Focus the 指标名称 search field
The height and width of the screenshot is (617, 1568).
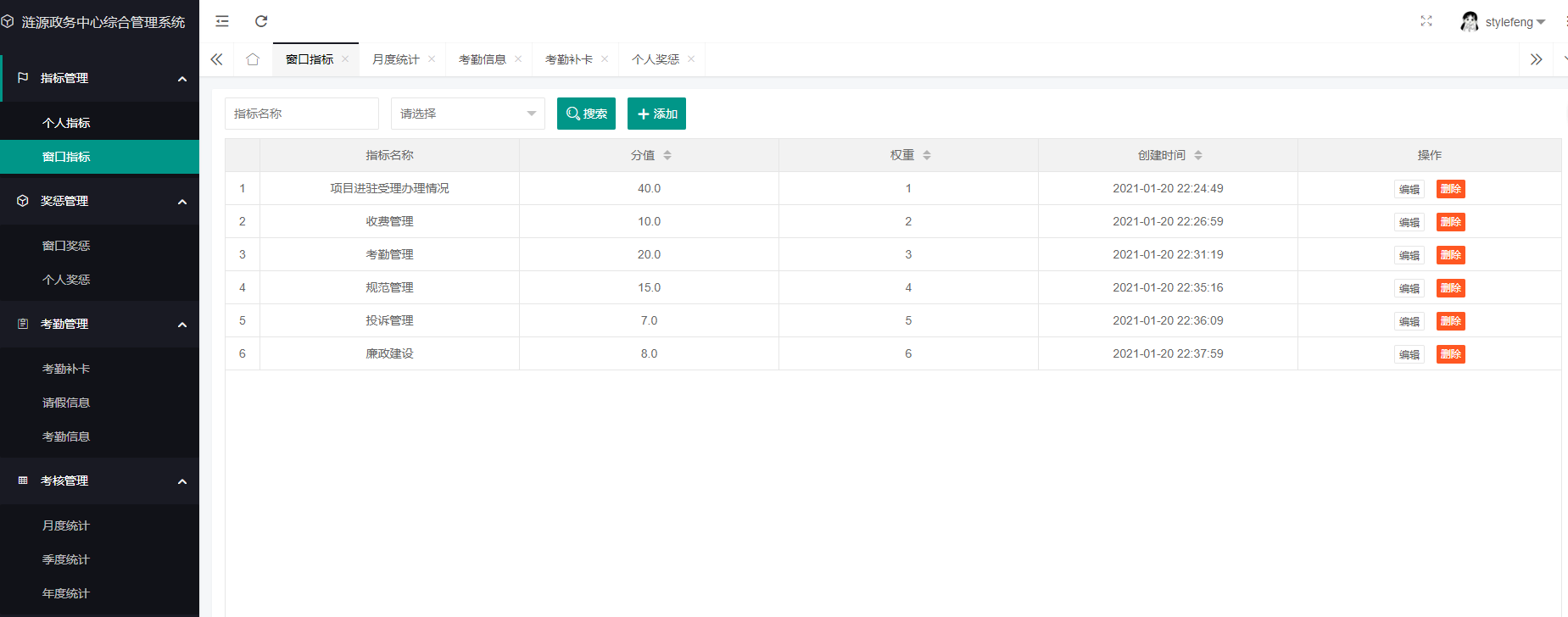click(302, 114)
